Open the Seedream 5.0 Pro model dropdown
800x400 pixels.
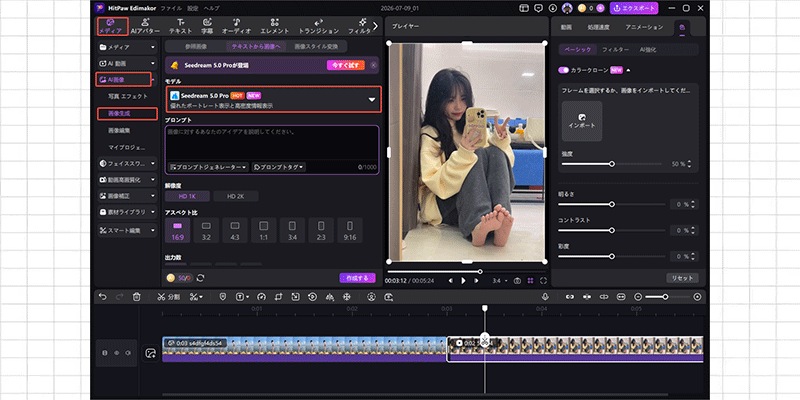coord(274,99)
